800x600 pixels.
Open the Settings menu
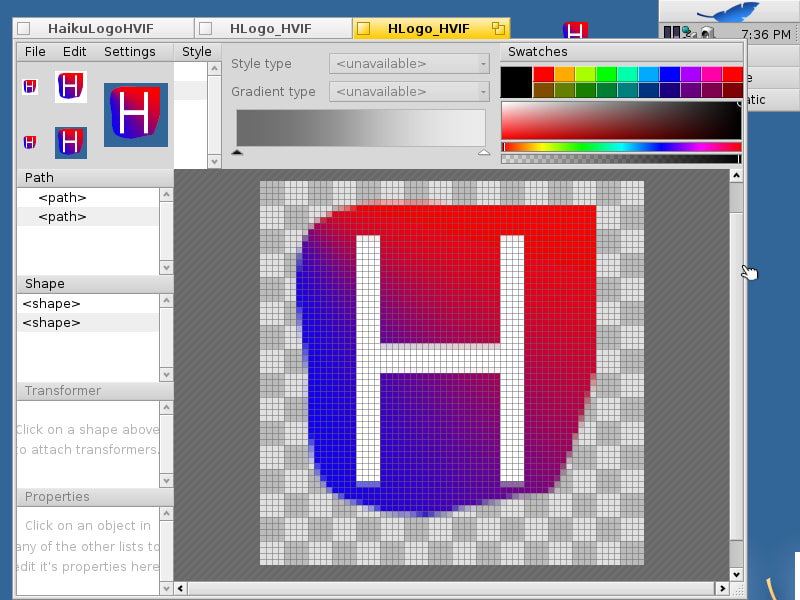click(x=129, y=52)
